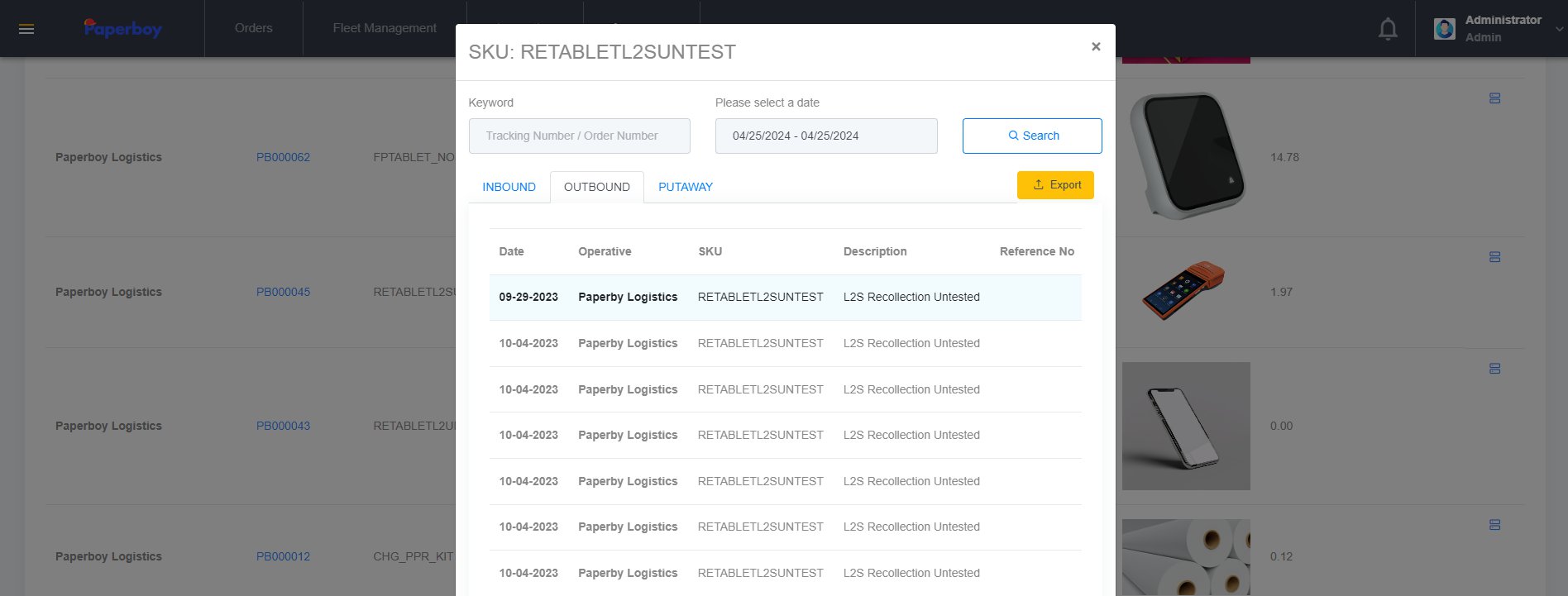The height and width of the screenshot is (596, 1568).
Task: Switch to the INBOUND tab
Action: pos(509,187)
